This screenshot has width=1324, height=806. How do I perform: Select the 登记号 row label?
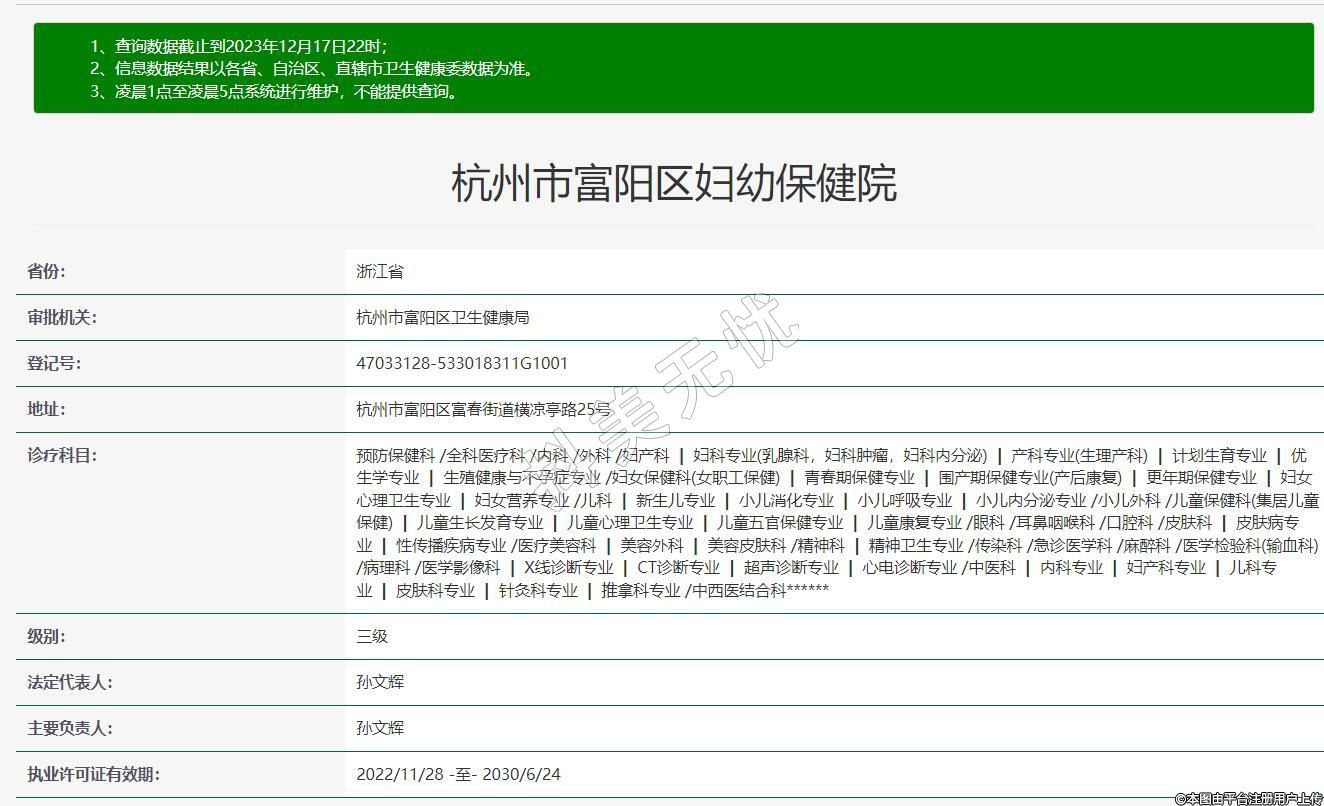[54, 363]
